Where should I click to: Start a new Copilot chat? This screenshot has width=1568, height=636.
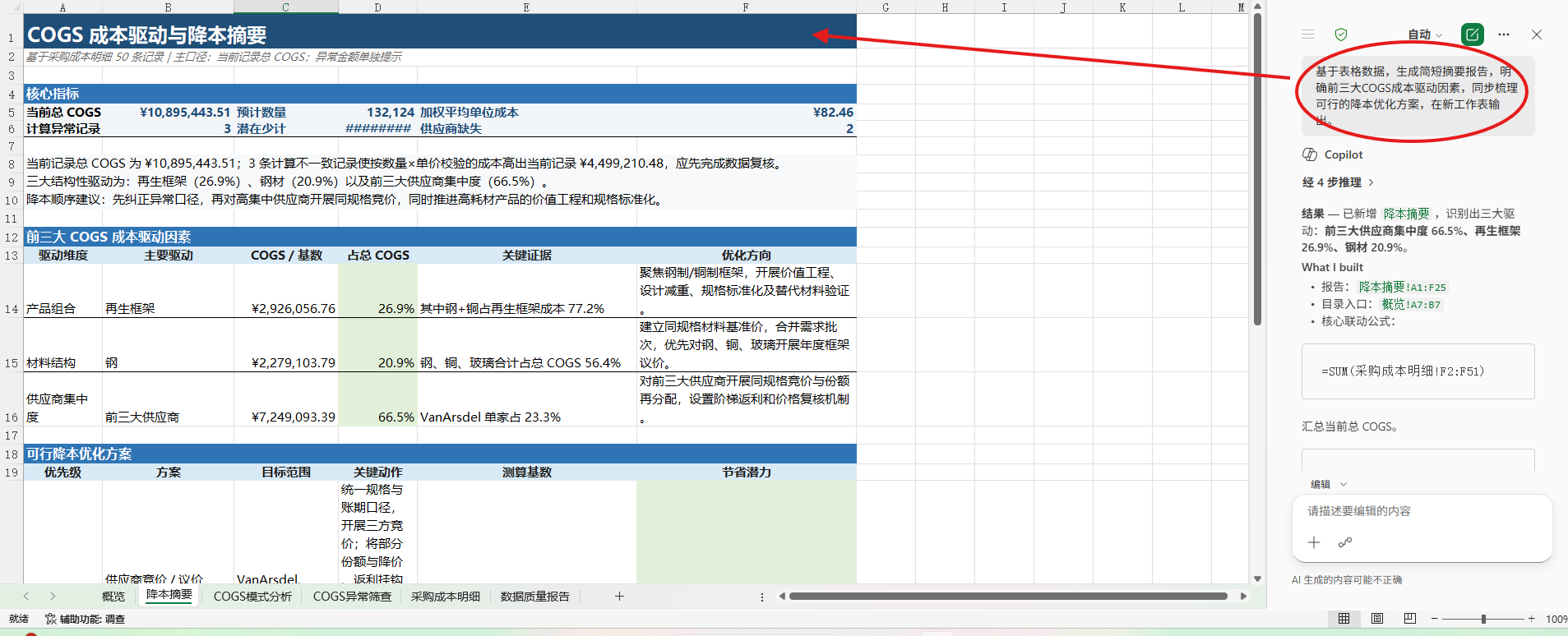(1473, 35)
